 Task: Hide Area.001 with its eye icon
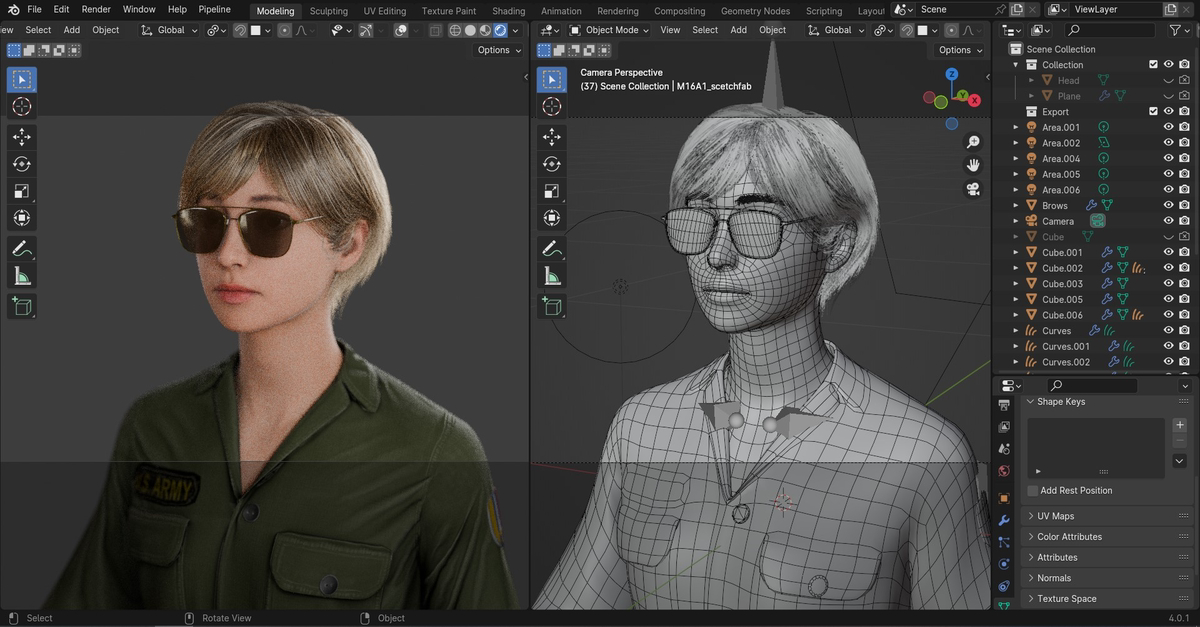click(1168, 127)
